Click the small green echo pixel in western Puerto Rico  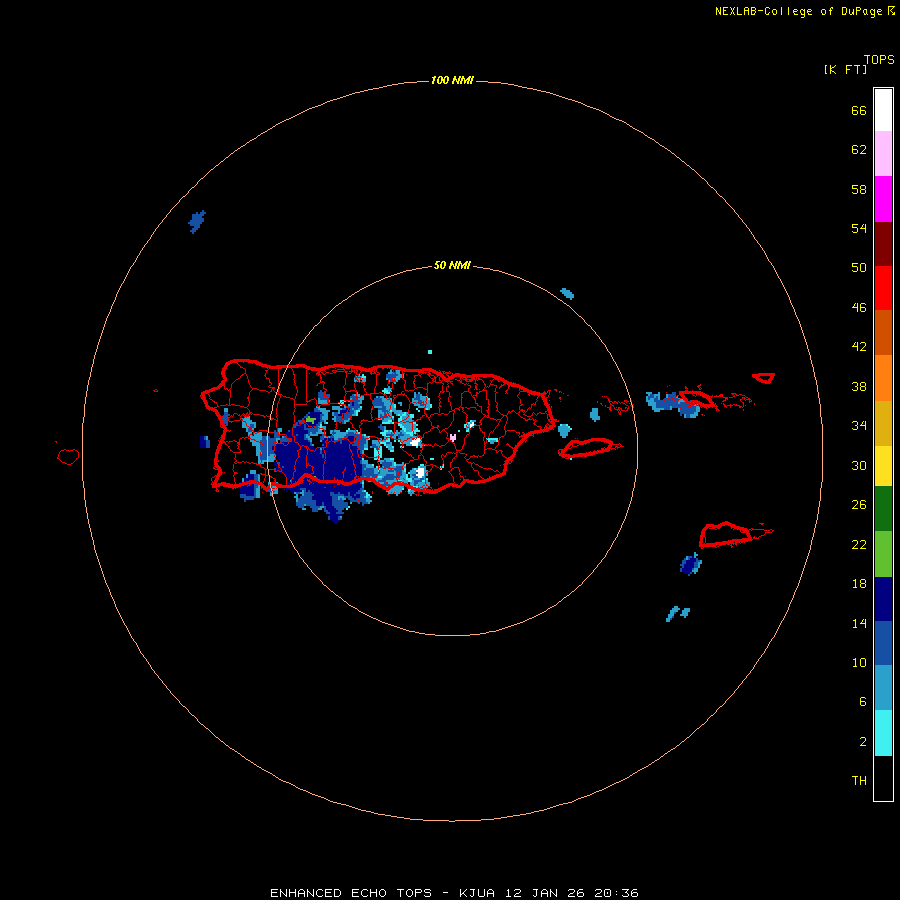pyautogui.click(x=311, y=420)
